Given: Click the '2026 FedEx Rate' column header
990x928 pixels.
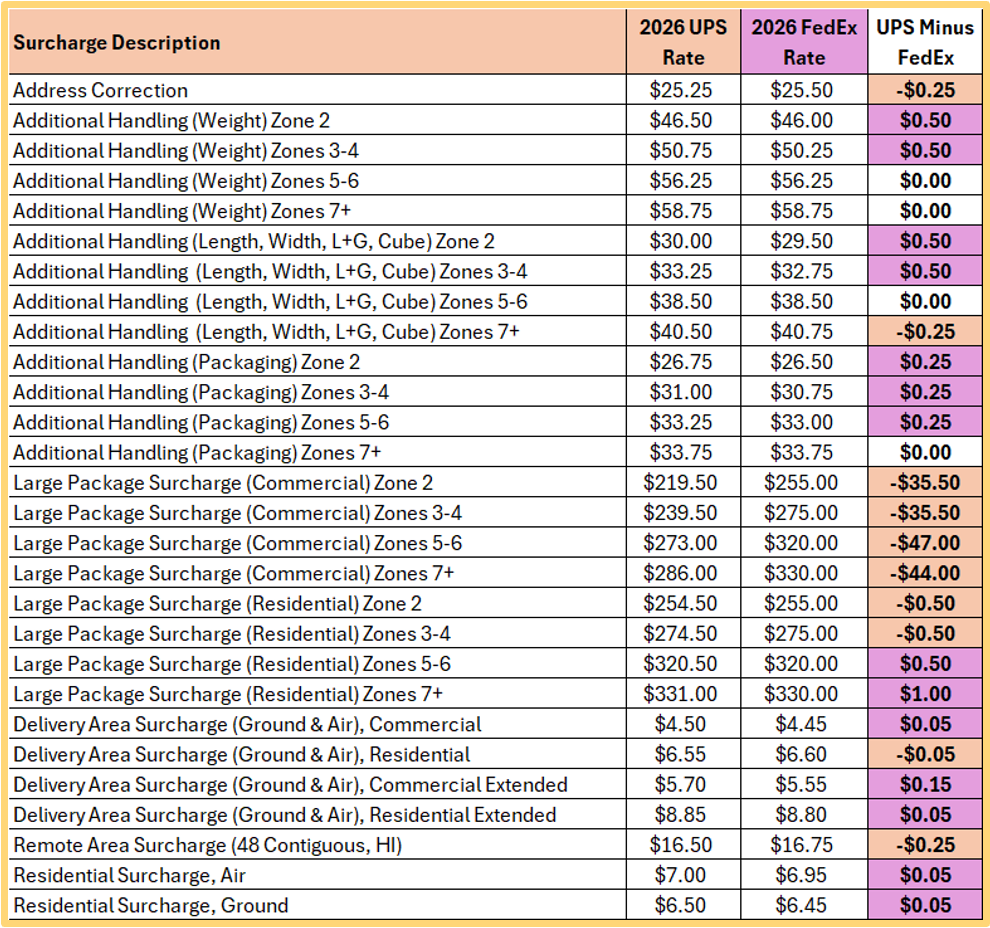Looking at the screenshot, I should coord(804,42).
